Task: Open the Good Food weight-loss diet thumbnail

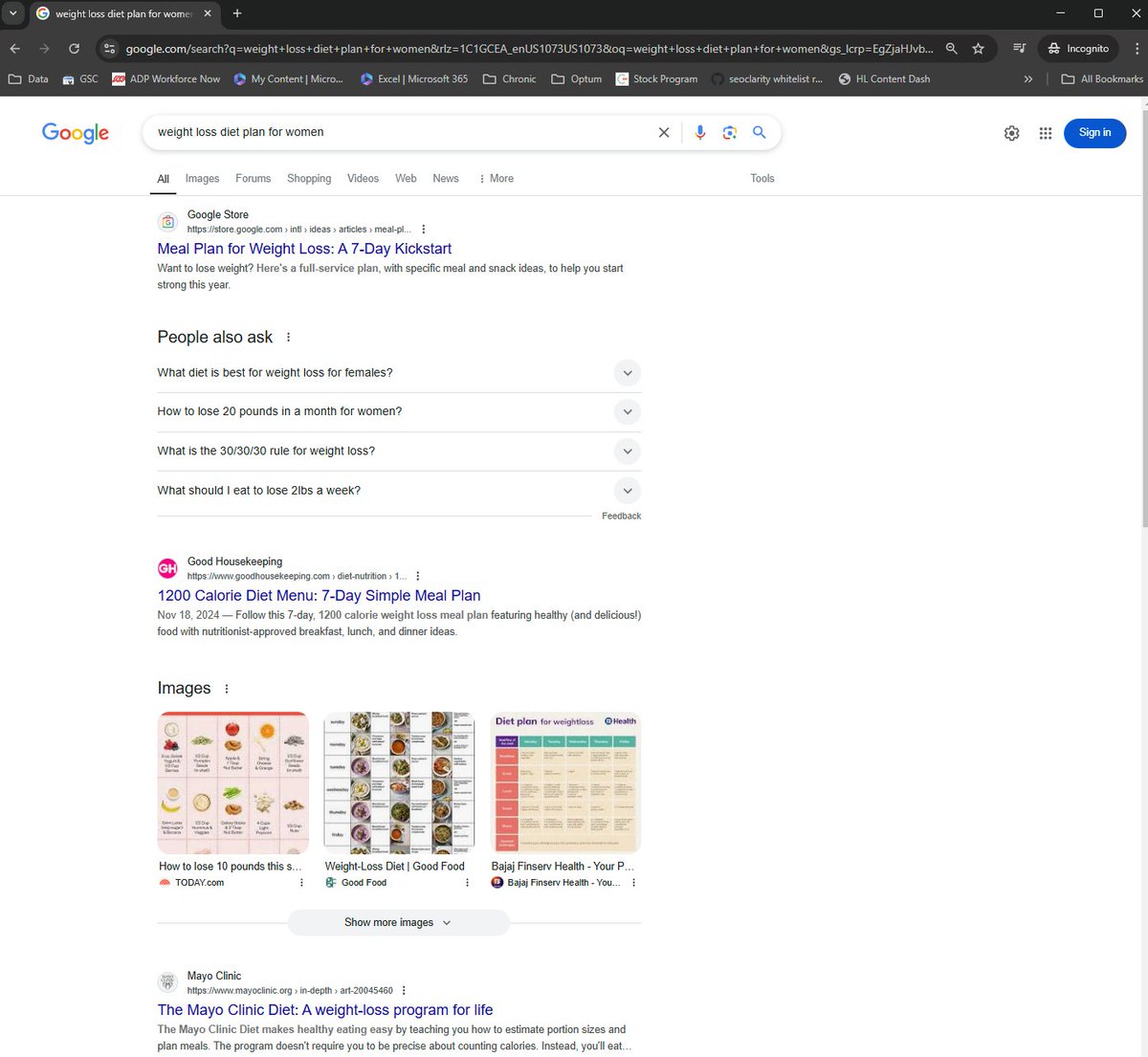Action: pyautogui.click(x=399, y=782)
